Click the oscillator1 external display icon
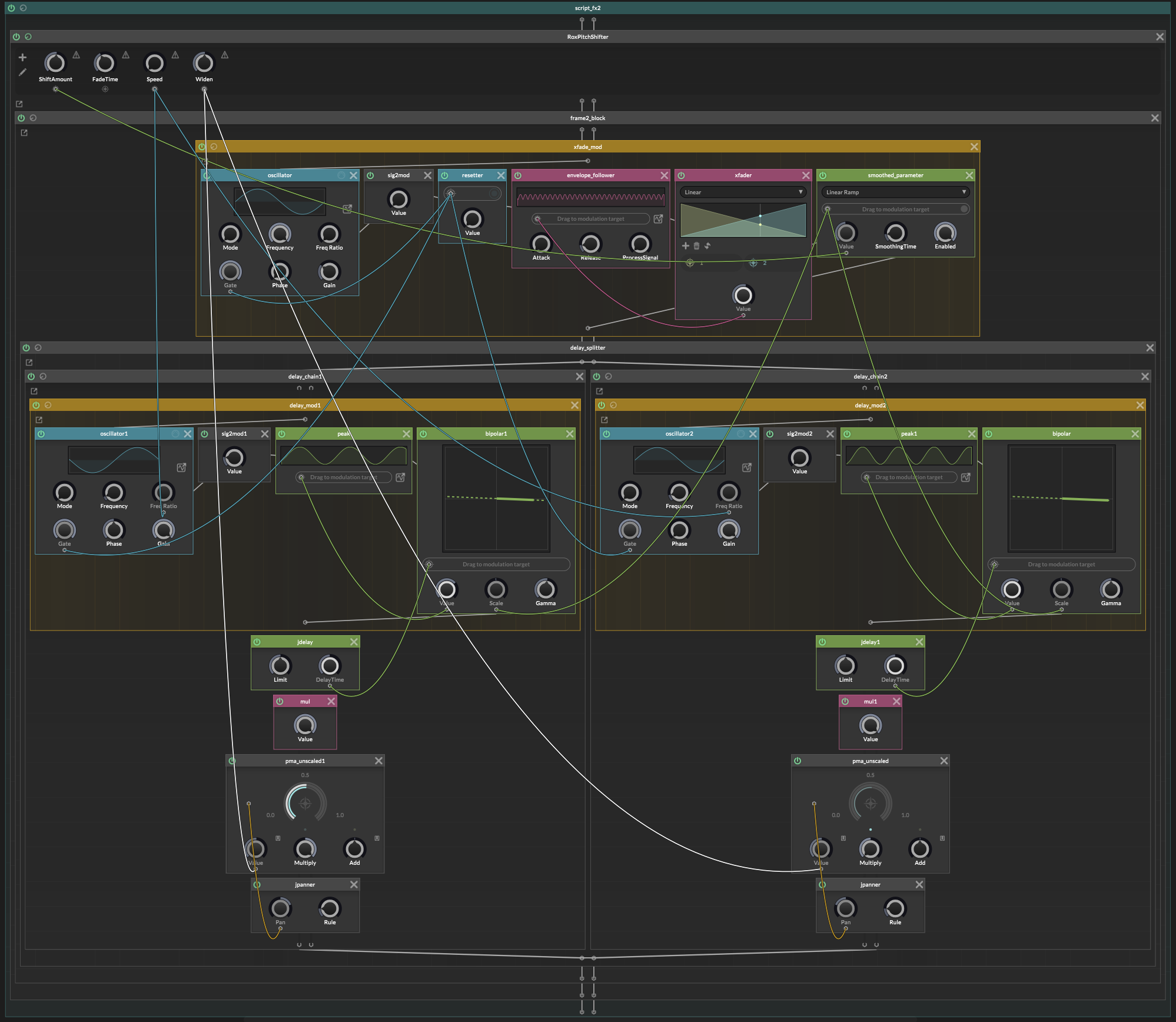This screenshot has width=1176, height=1022. pos(181,467)
